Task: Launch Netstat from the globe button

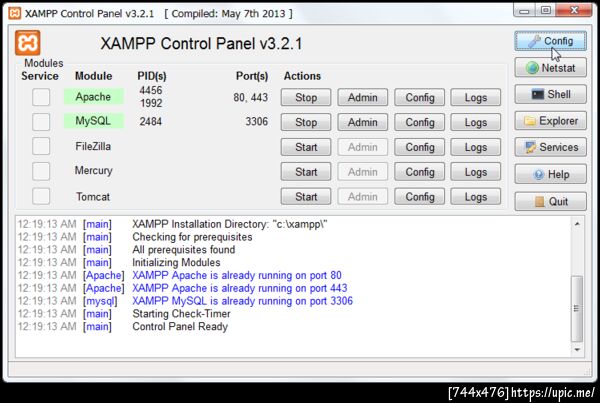Action: [x=550, y=68]
